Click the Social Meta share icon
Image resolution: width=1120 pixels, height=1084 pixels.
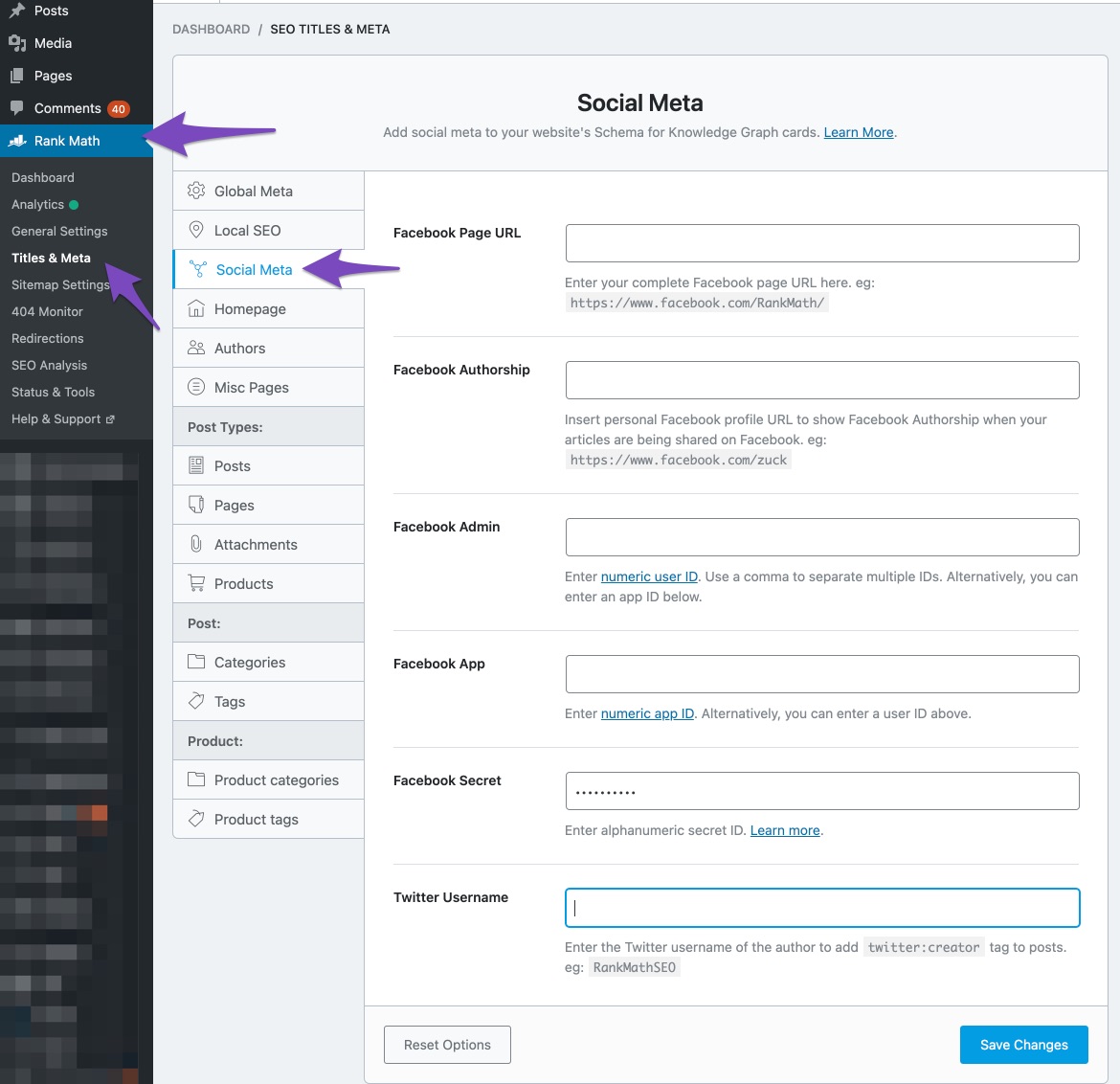(x=198, y=269)
